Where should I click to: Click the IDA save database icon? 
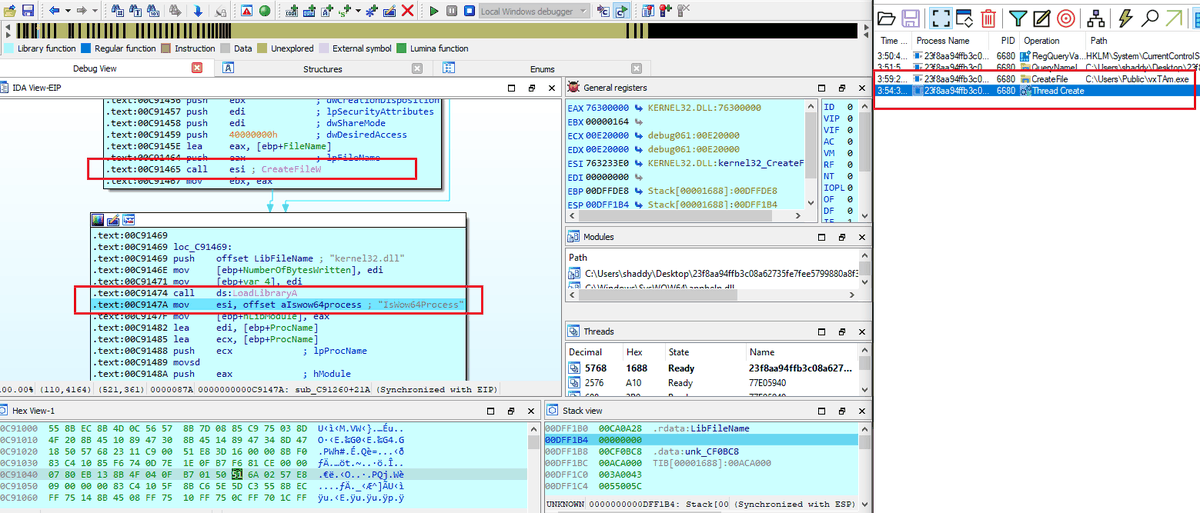tap(28, 10)
